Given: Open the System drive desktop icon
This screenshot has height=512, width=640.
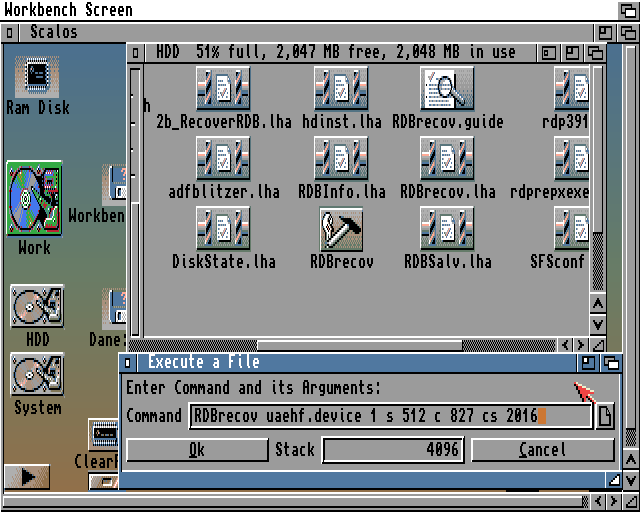Looking at the screenshot, I should pyautogui.click(x=37, y=375).
